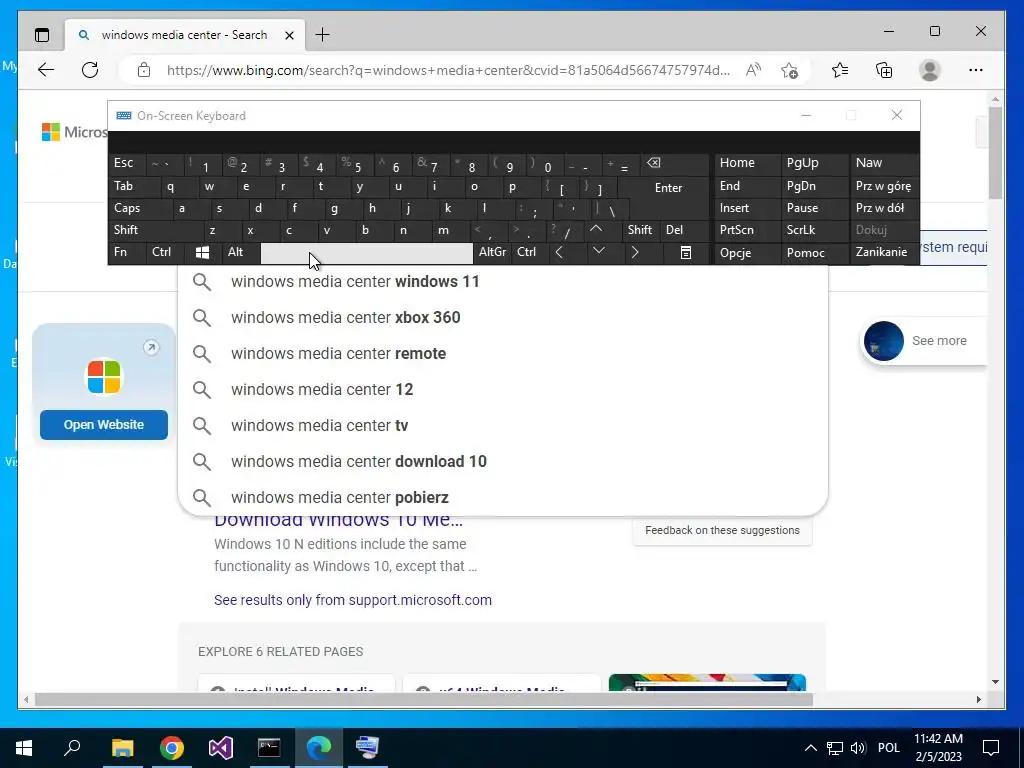Toggle the Naw key on On-Screen Keyboard
This screenshot has height=768, width=1024.
883,163
